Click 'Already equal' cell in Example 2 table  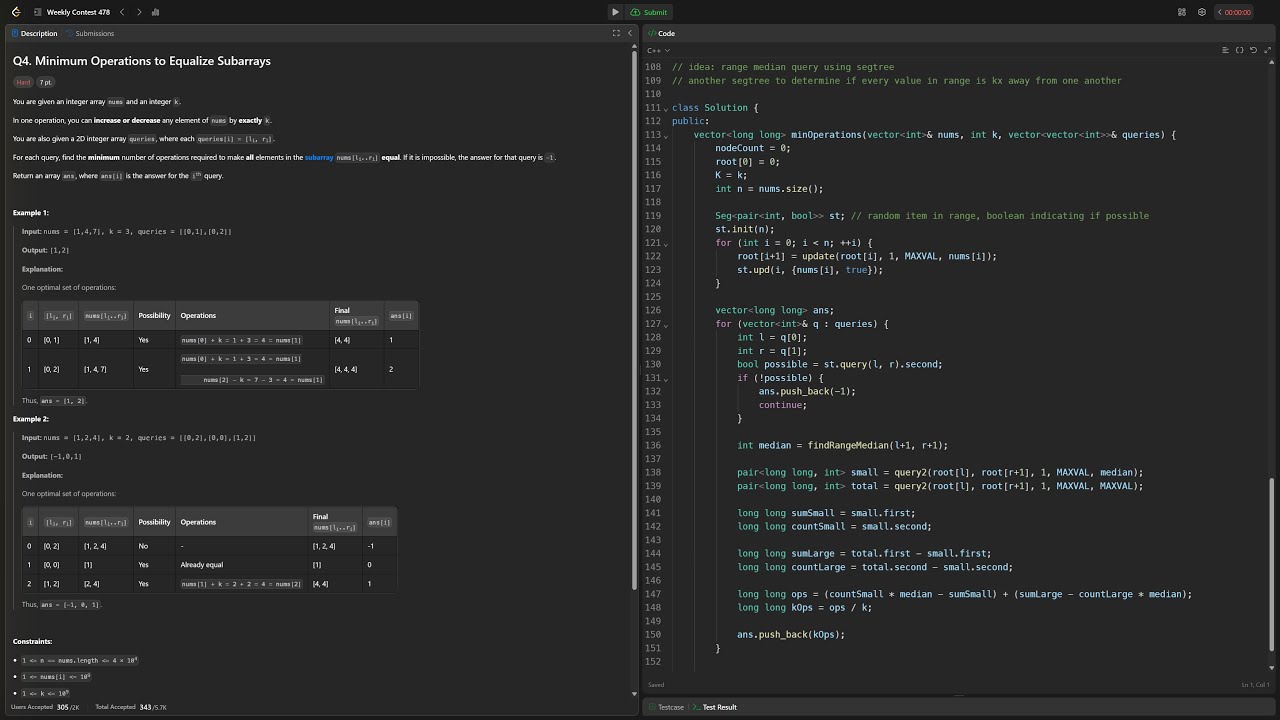[x=202, y=565]
